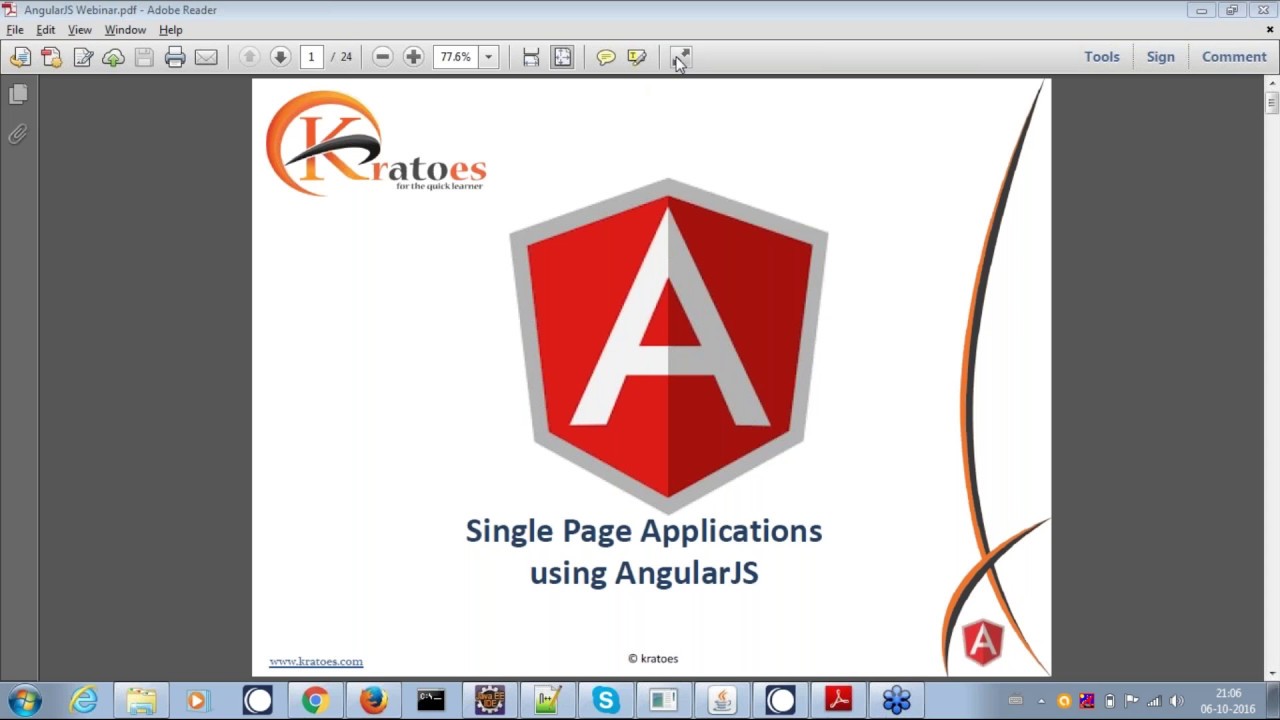
Task: Open the zoom level dropdown arrow
Action: click(489, 57)
